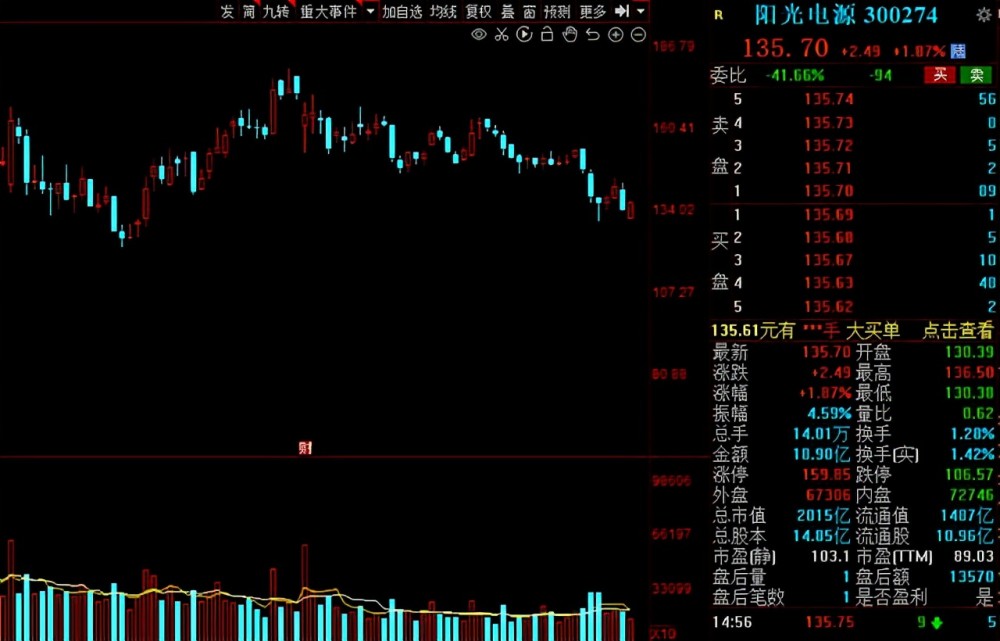The height and width of the screenshot is (641, 1000).
Task: Zoom out with the circled minus icon
Action: tap(638, 35)
